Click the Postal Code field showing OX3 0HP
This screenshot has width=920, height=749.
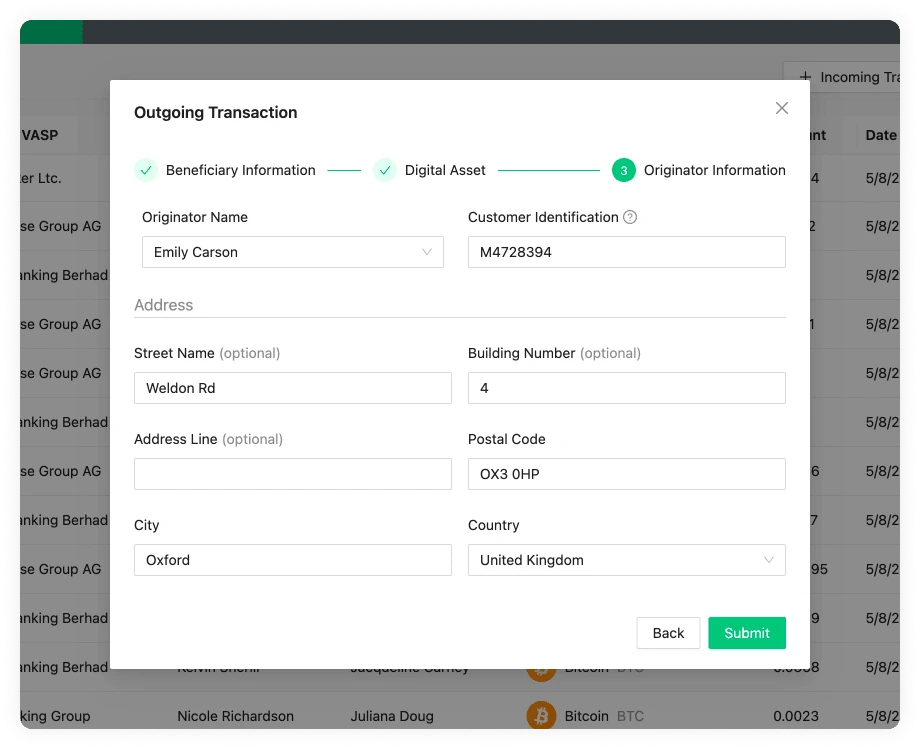tap(626, 474)
